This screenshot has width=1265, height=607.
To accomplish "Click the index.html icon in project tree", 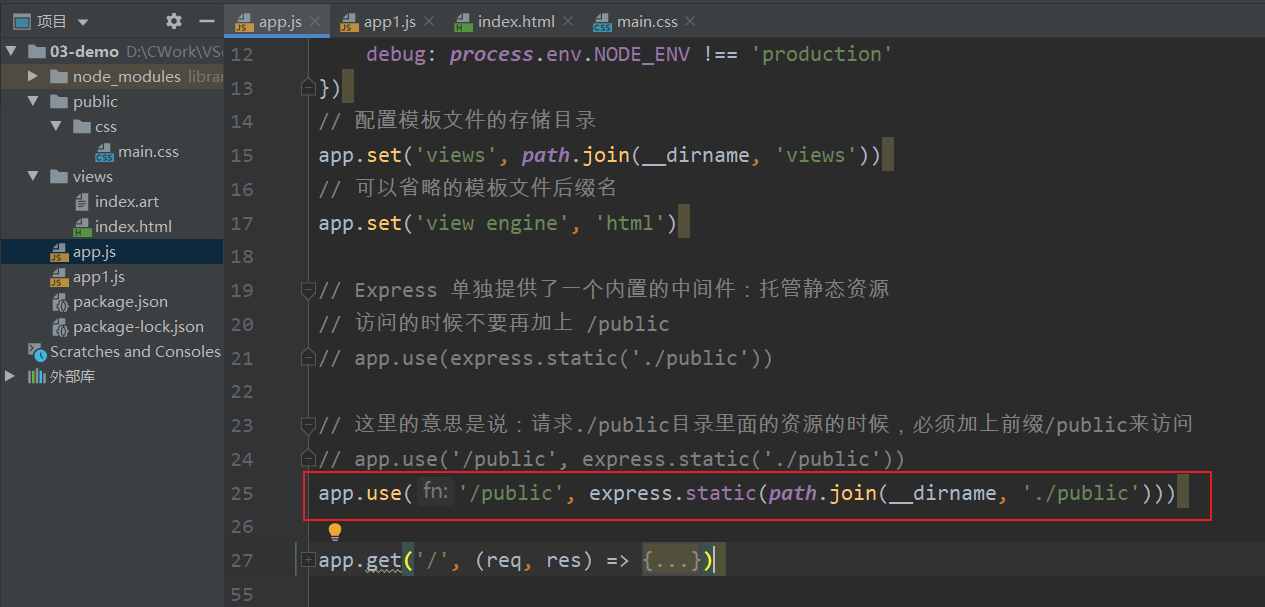I will pos(82,226).
